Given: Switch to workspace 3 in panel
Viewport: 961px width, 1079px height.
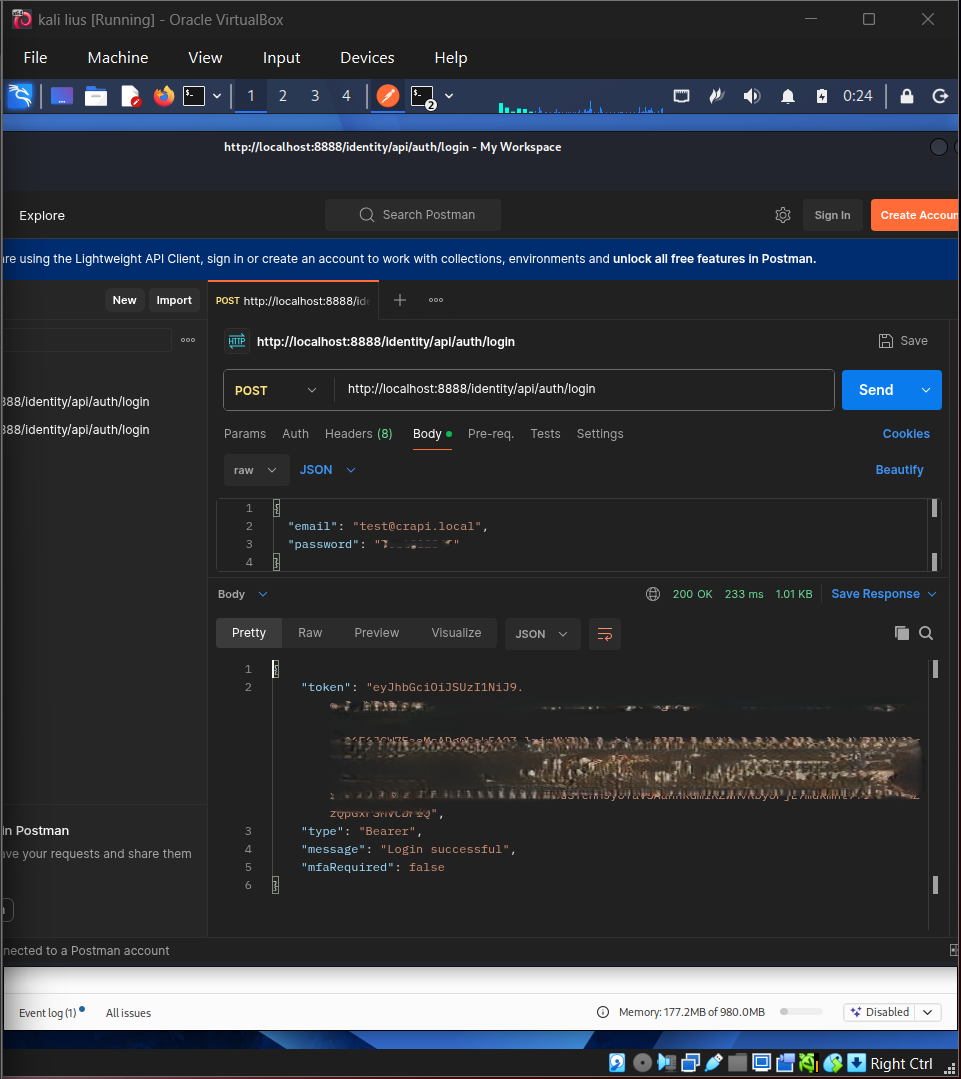Looking at the screenshot, I should [315, 96].
